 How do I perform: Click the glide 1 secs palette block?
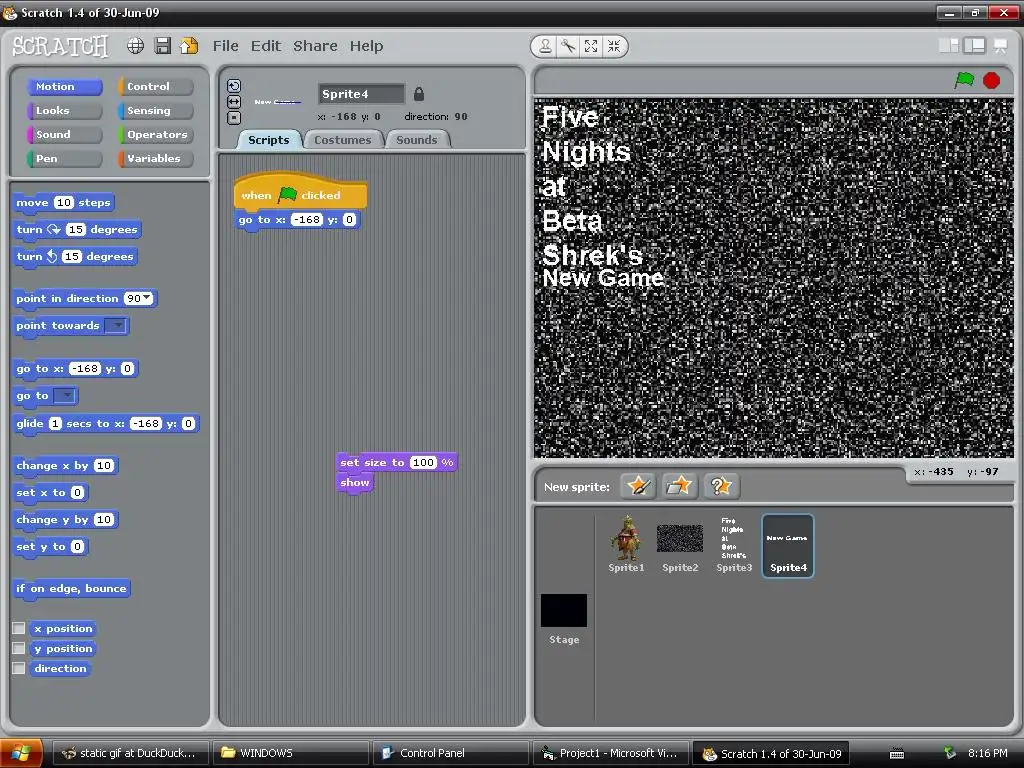point(106,424)
